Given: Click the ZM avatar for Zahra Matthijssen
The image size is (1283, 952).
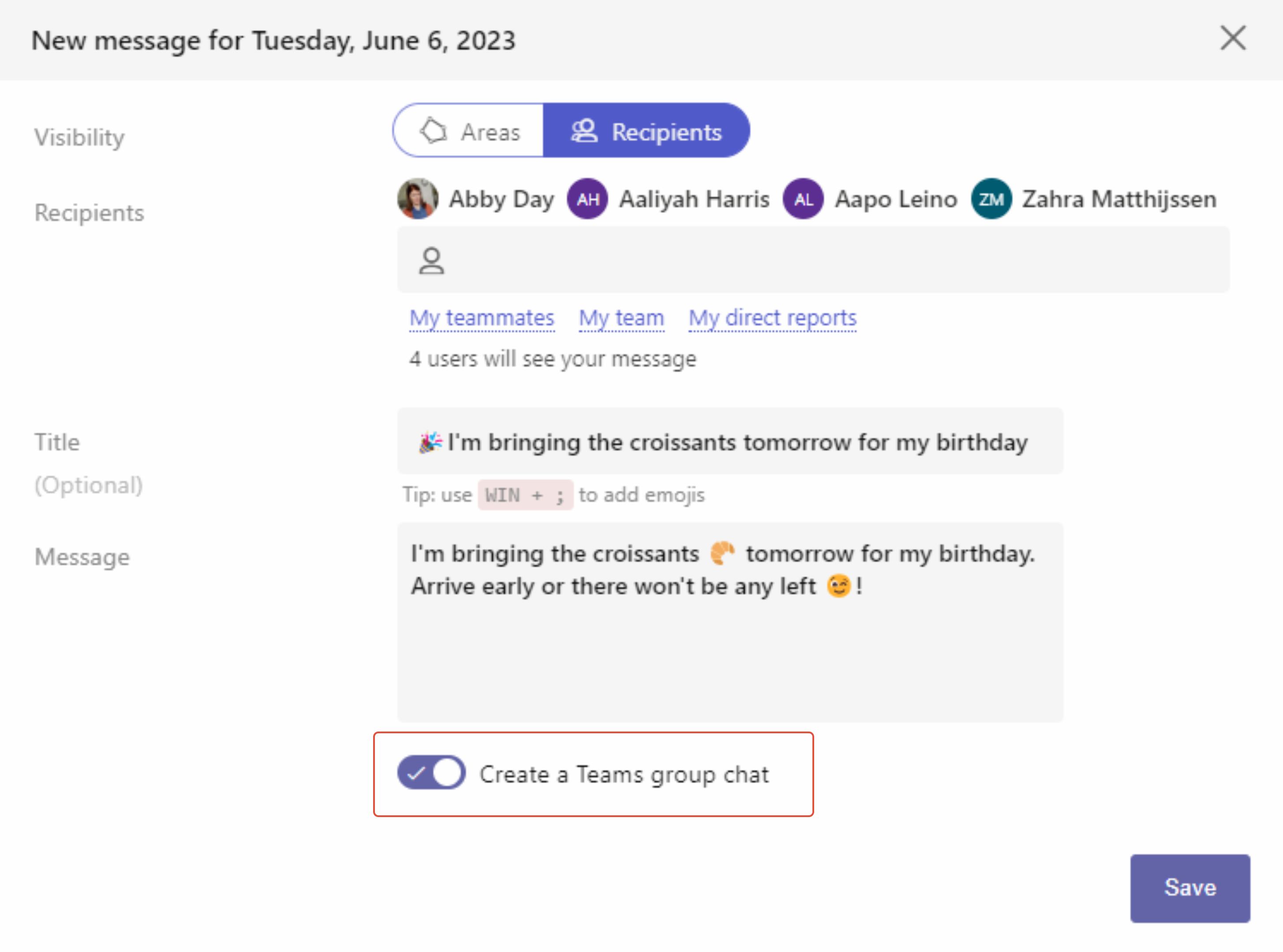Looking at the screenshot, I should coord(991,199).
